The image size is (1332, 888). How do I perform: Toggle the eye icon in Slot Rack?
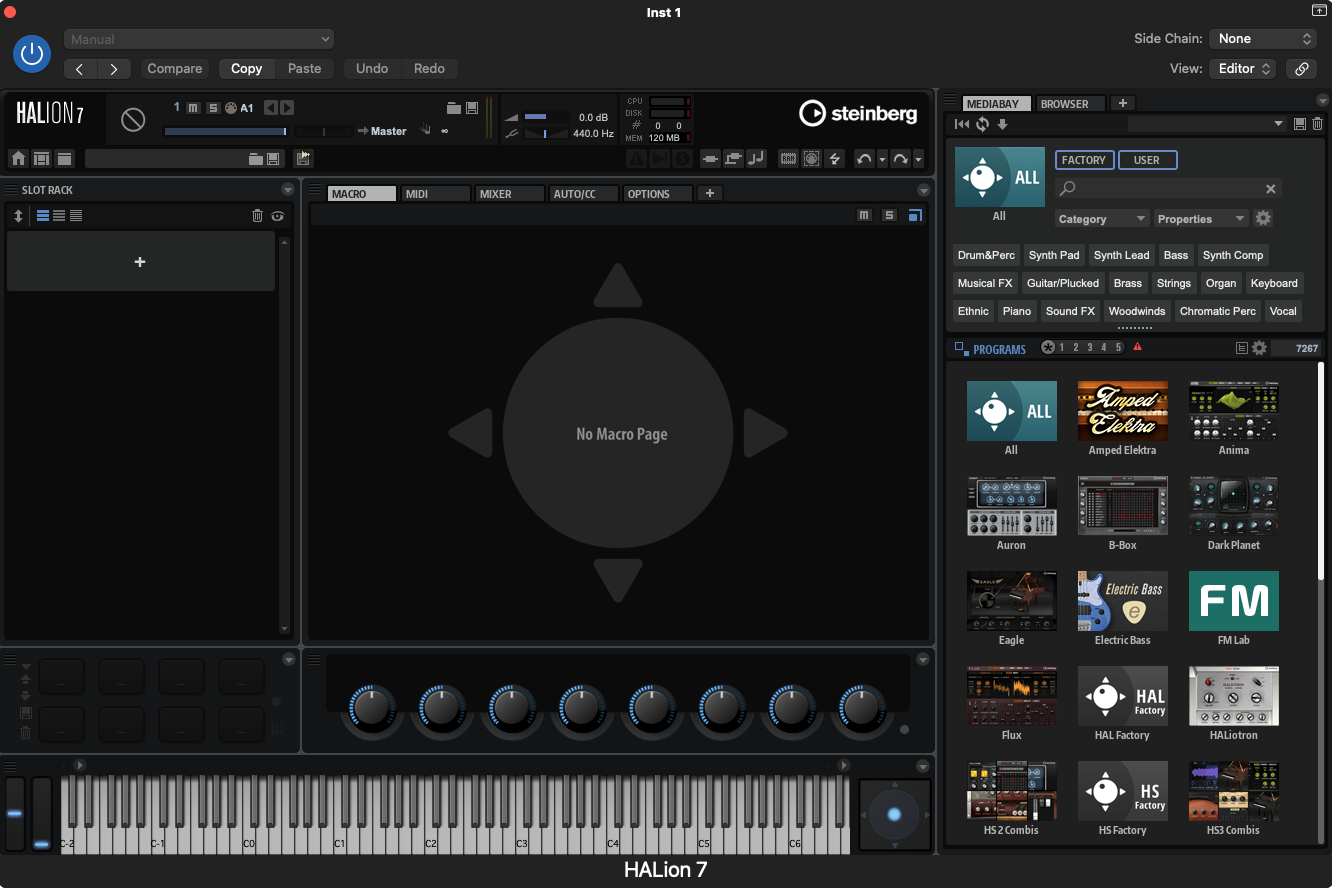pyautogui.click(x=277, y=215)
